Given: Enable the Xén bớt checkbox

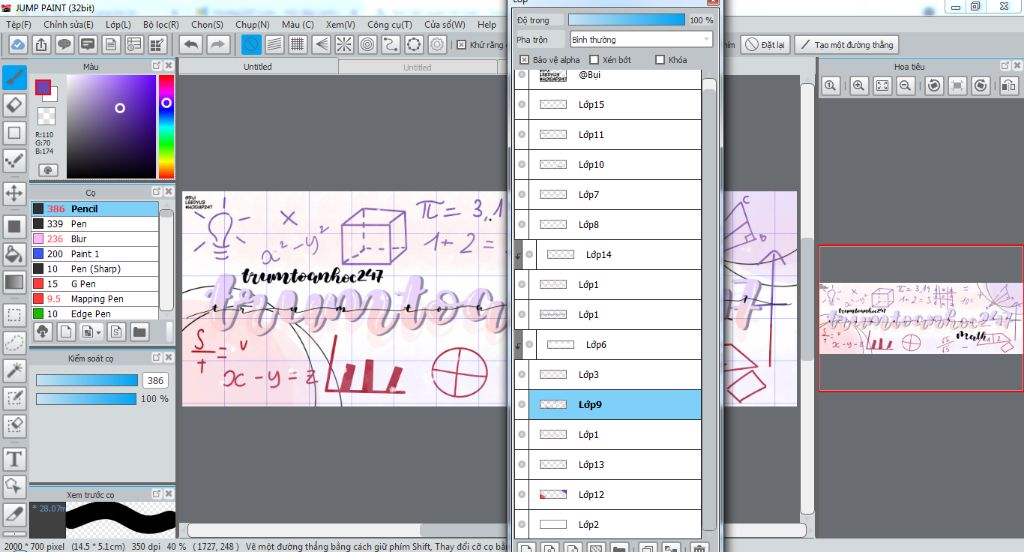Looking at the screenshot, I should tap(594, 59).
